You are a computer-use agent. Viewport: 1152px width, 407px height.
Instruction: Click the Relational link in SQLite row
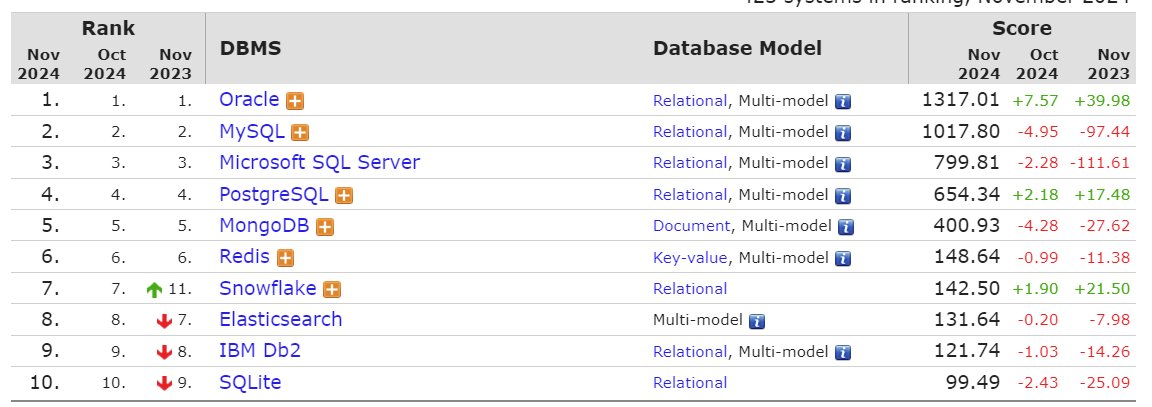coord(690,383)
